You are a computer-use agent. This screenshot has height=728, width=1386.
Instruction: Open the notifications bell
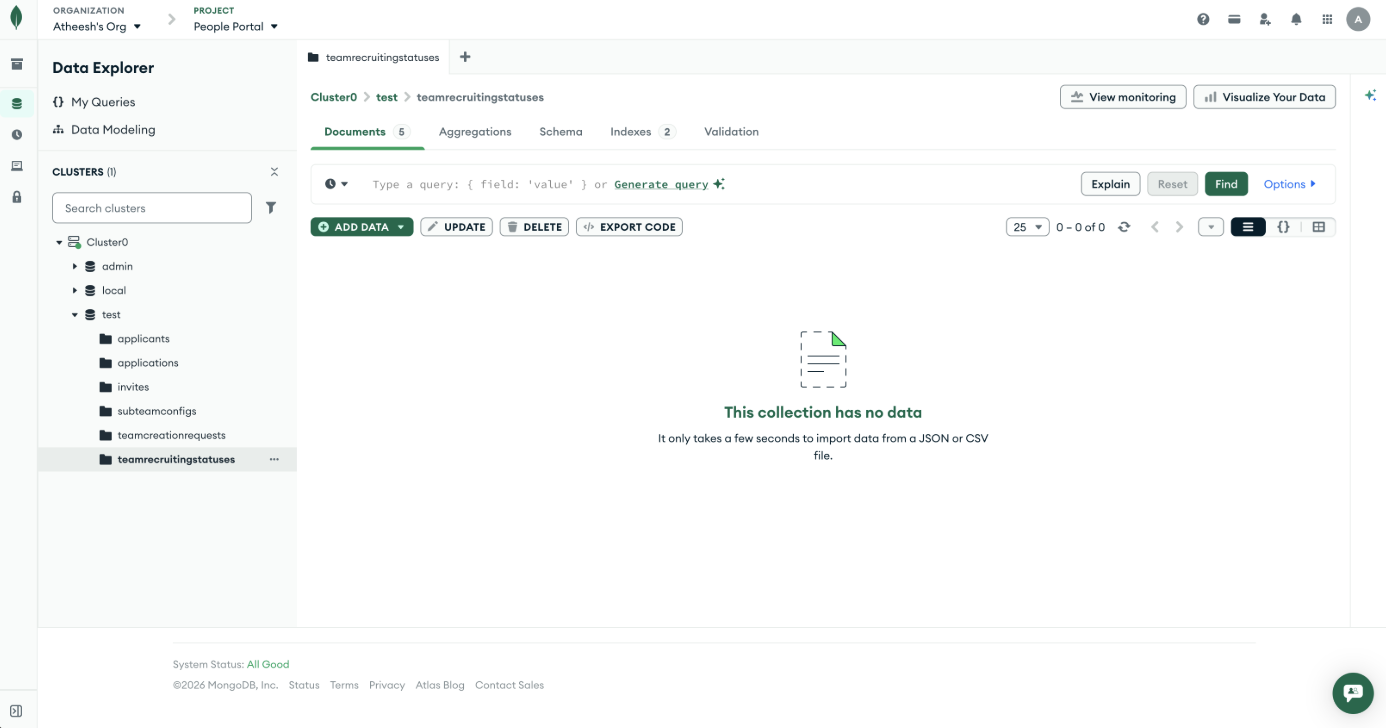click(x=1296, y=18)
